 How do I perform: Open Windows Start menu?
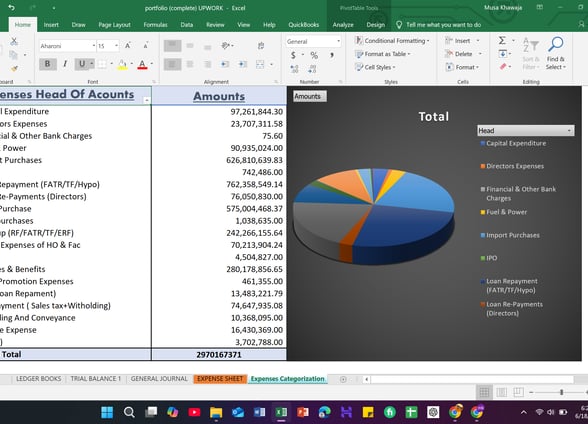[x=107, y=412]
